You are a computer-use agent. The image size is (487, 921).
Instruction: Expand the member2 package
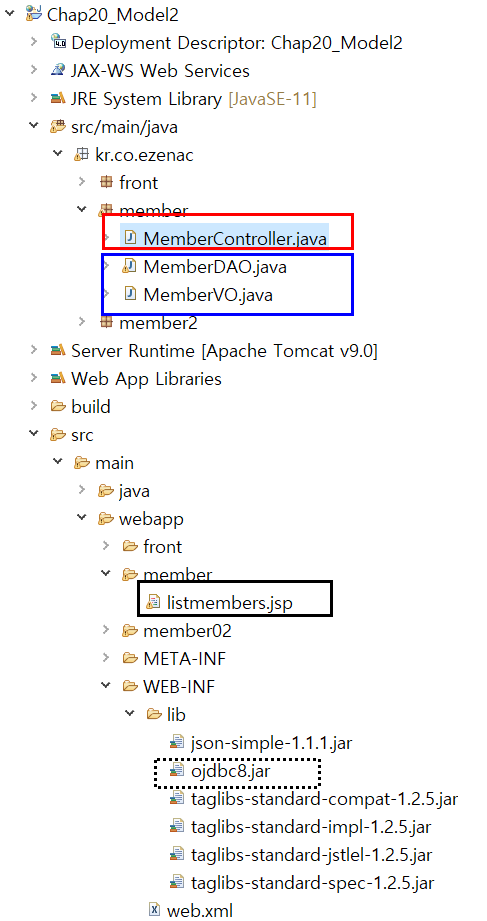[82, 322]
